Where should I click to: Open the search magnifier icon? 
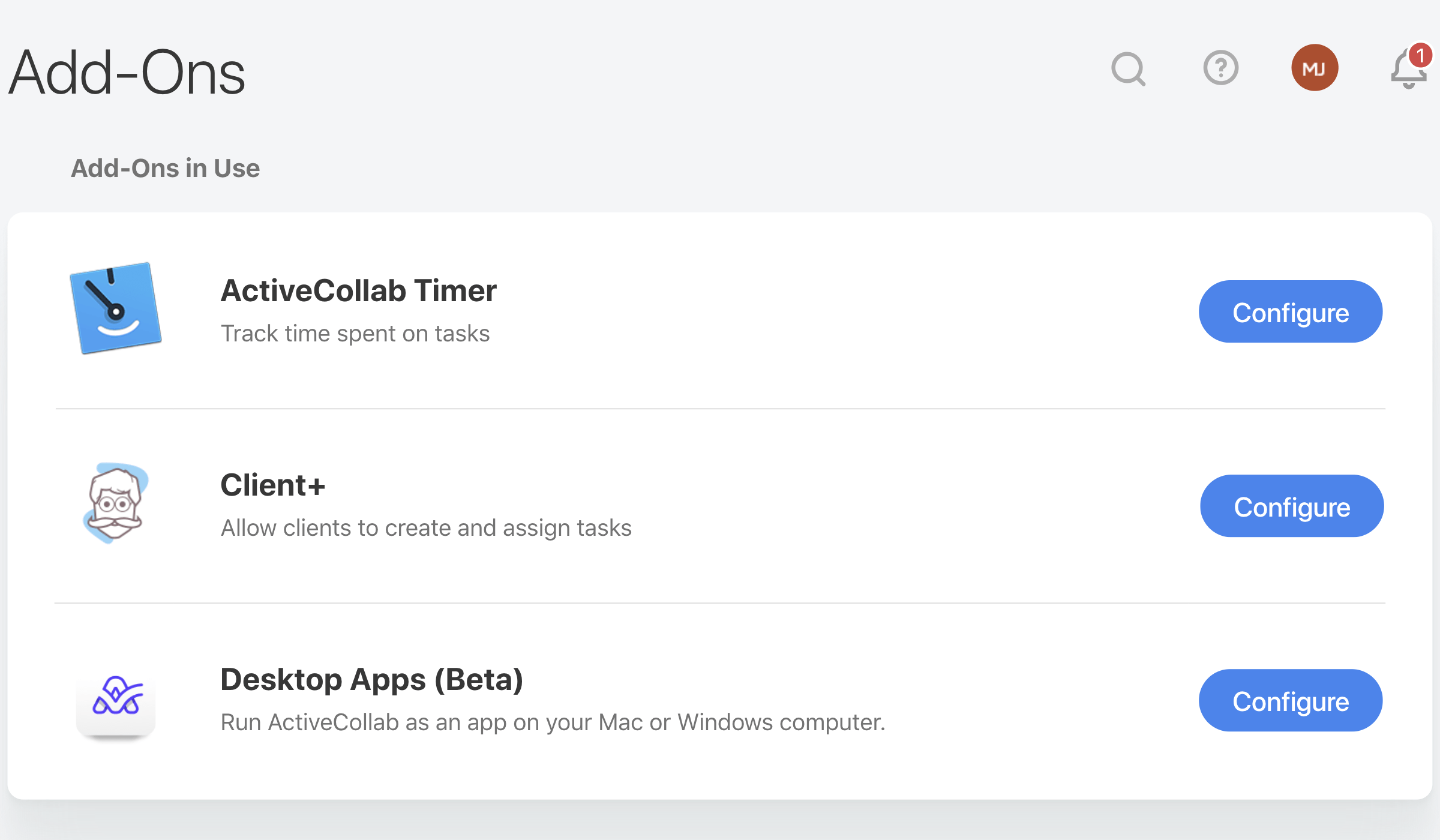tap(1128, 69)
